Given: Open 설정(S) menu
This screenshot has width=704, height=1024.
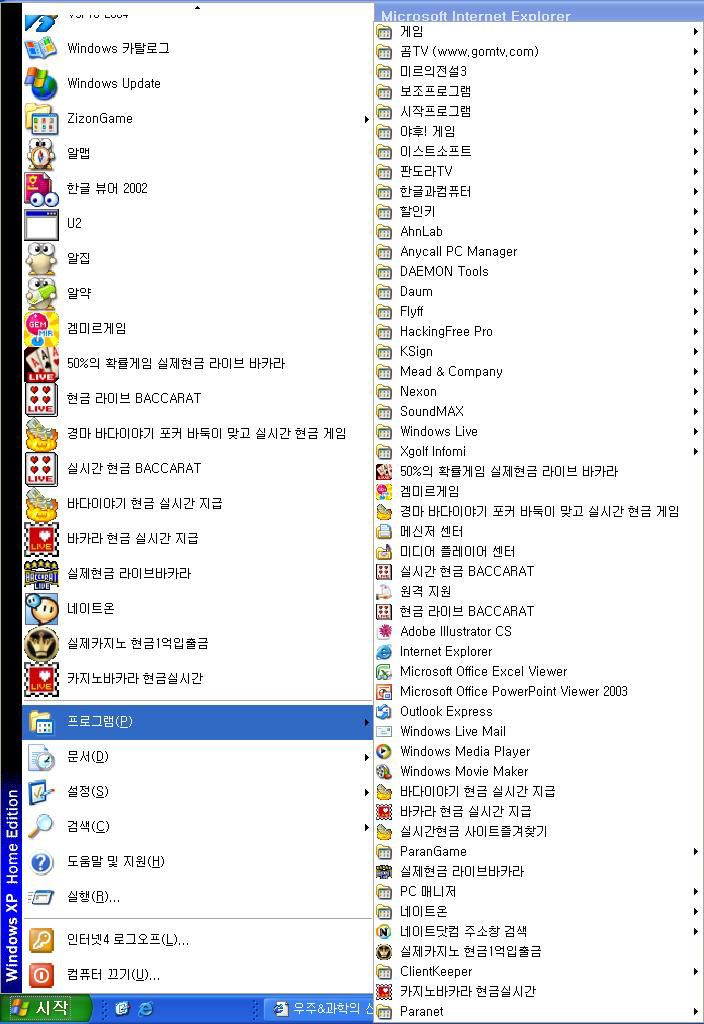Looking at the screenshot, I should (x=197, y=792).
